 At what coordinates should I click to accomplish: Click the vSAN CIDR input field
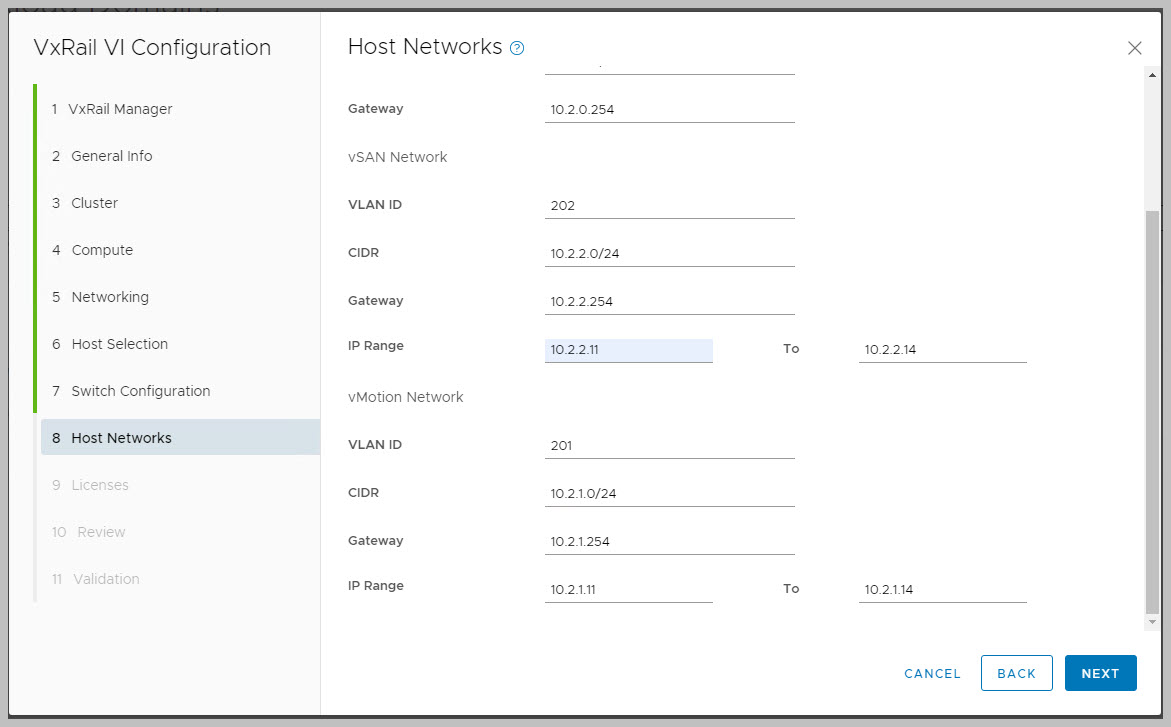coord(669,253)
